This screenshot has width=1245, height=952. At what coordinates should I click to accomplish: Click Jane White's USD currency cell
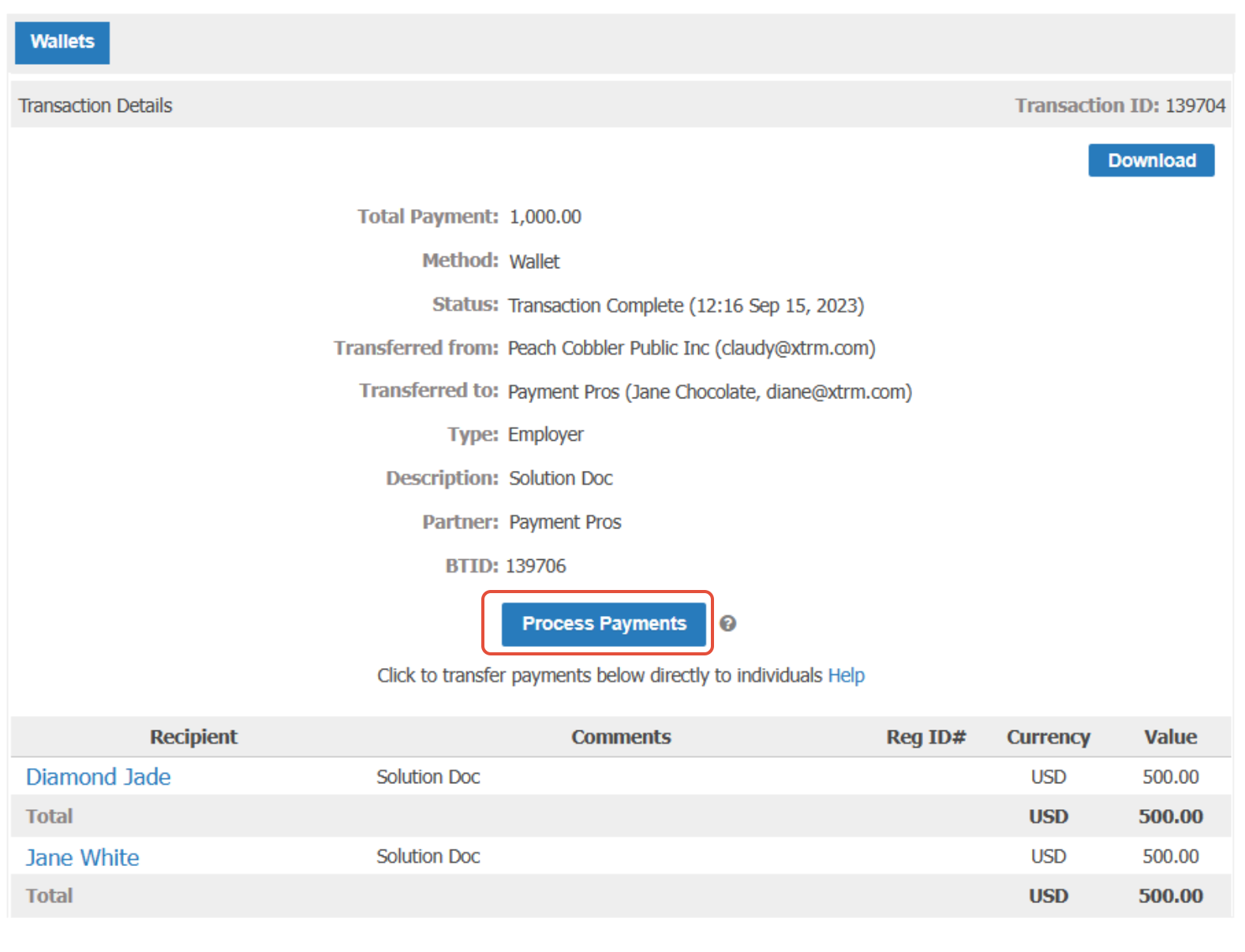[x=1049, y=857]
